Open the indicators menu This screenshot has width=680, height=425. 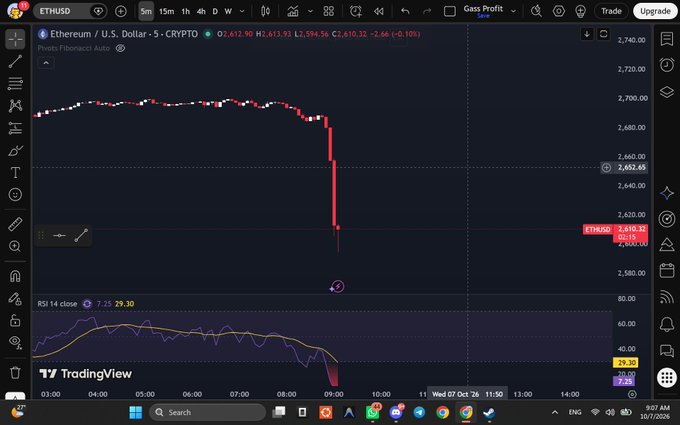point(293,11)
